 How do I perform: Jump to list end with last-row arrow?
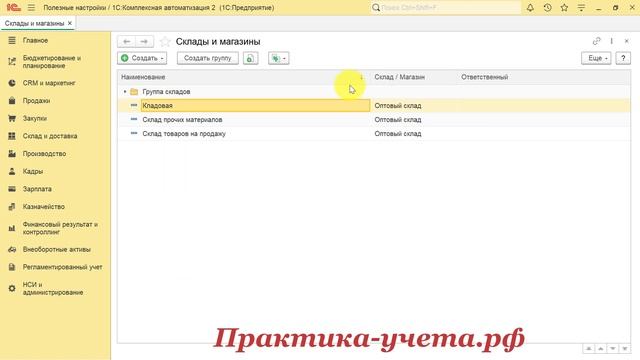pyautogui.click(x=625, y=349)
